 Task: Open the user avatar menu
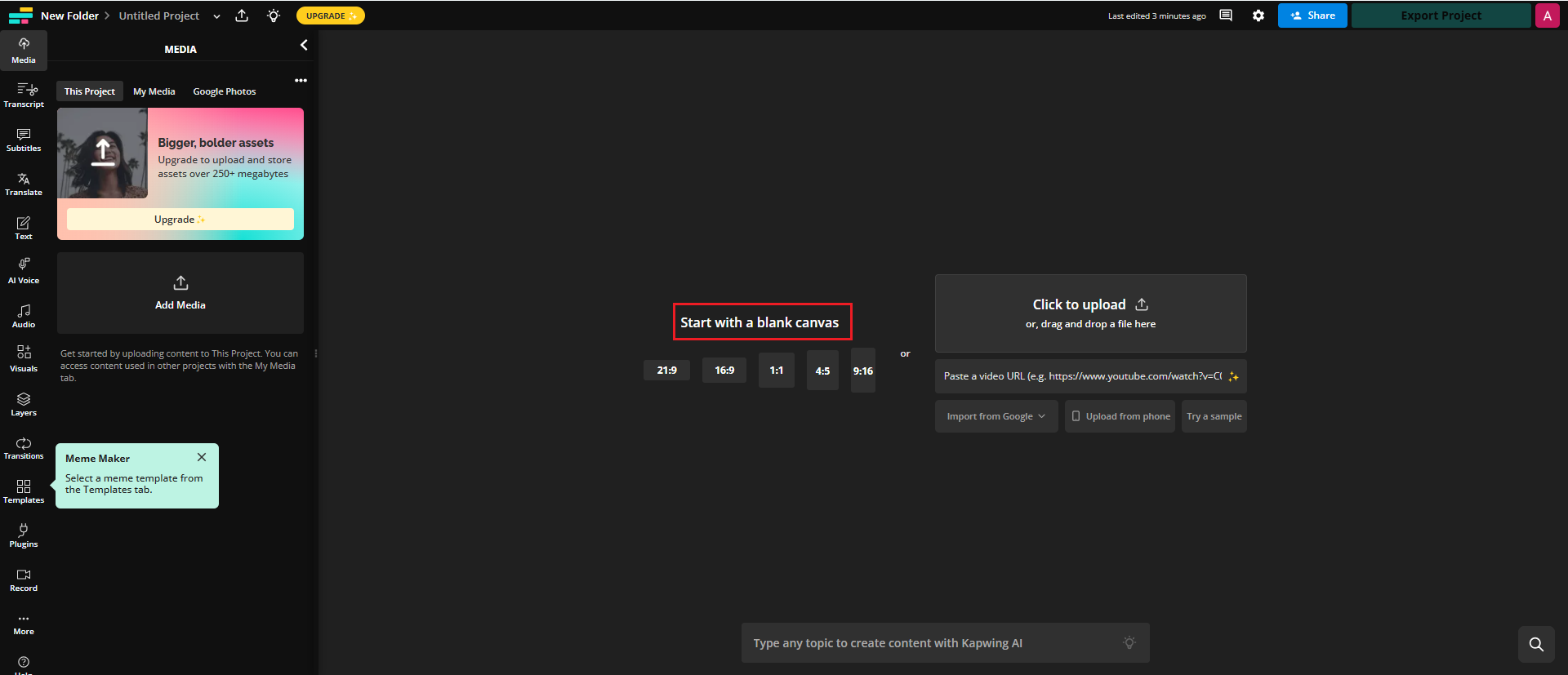click(x=1548, y=16)
